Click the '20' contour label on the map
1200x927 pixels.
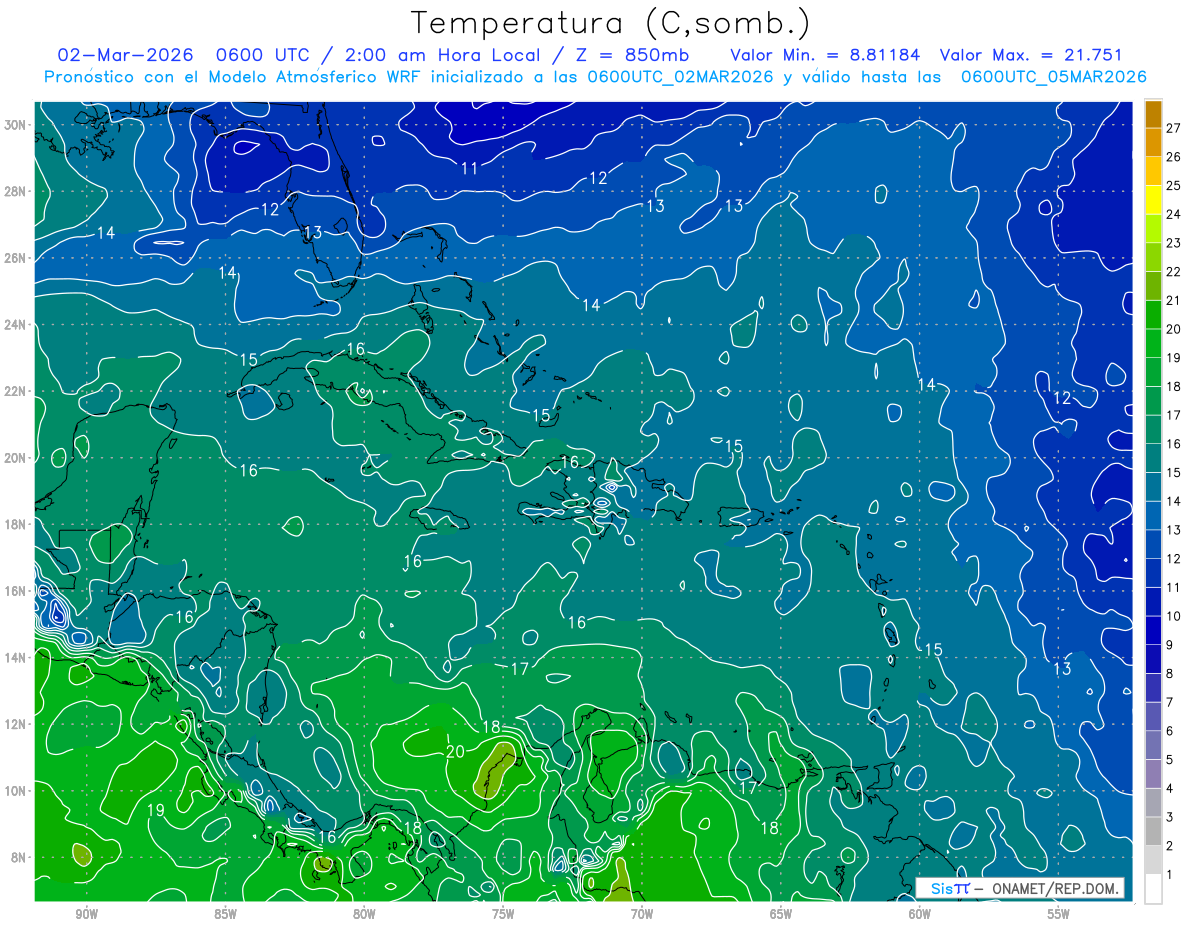click(455, 752)
